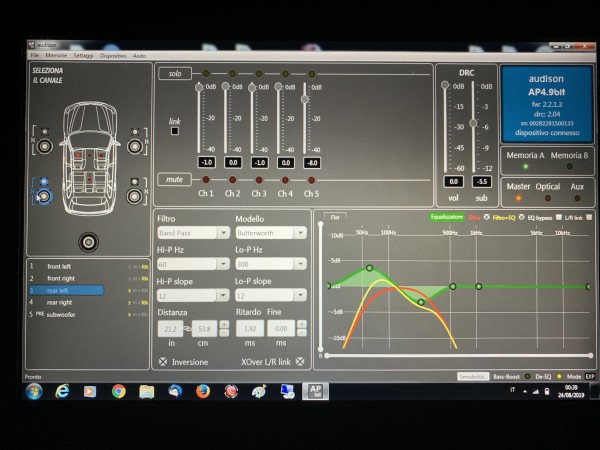Select Memoria A indicator
The image size is (600, 450).
click(525, 166)
